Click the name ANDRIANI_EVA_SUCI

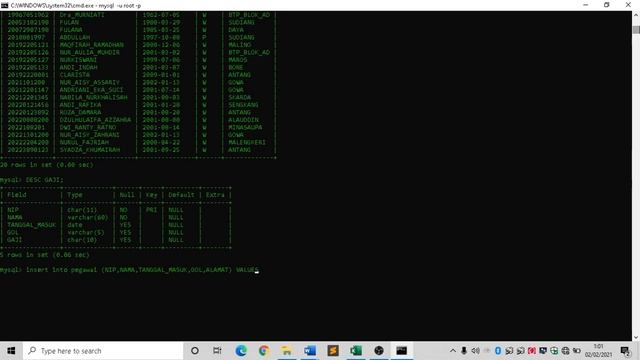tap(91, 90)
